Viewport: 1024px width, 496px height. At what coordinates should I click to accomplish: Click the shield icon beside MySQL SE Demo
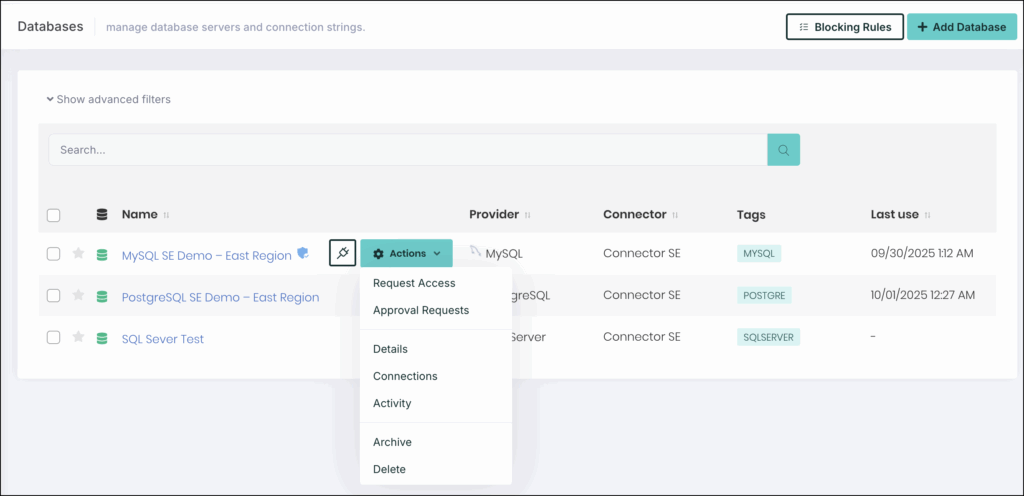pyautogui.click(x=303, y=255)
